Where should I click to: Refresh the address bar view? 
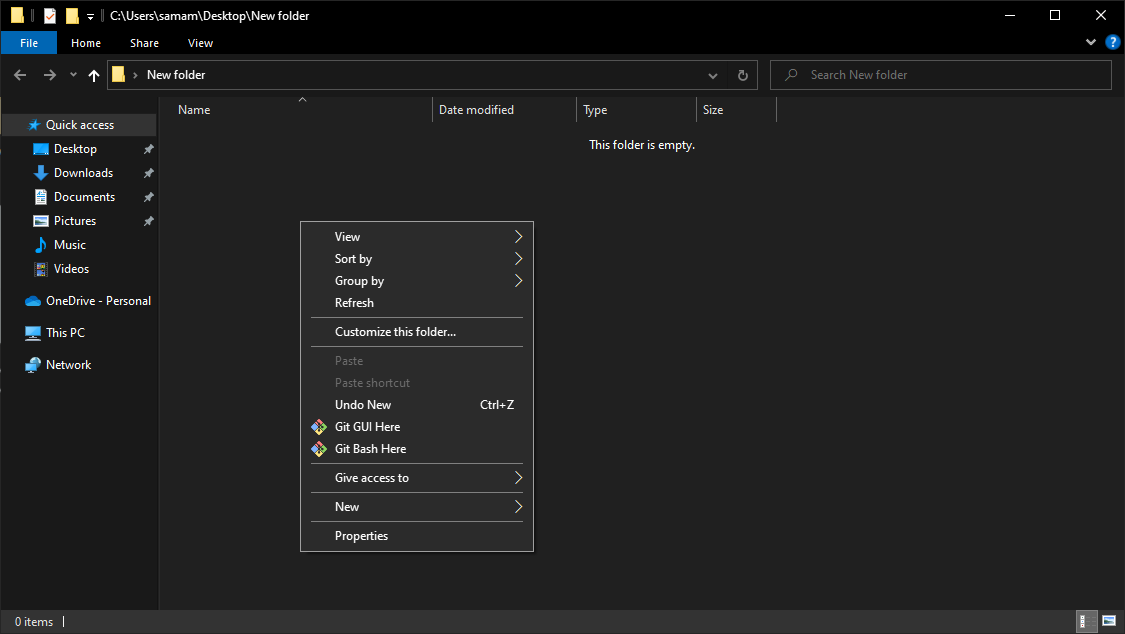pyautogui.click(x=743, y=75)
